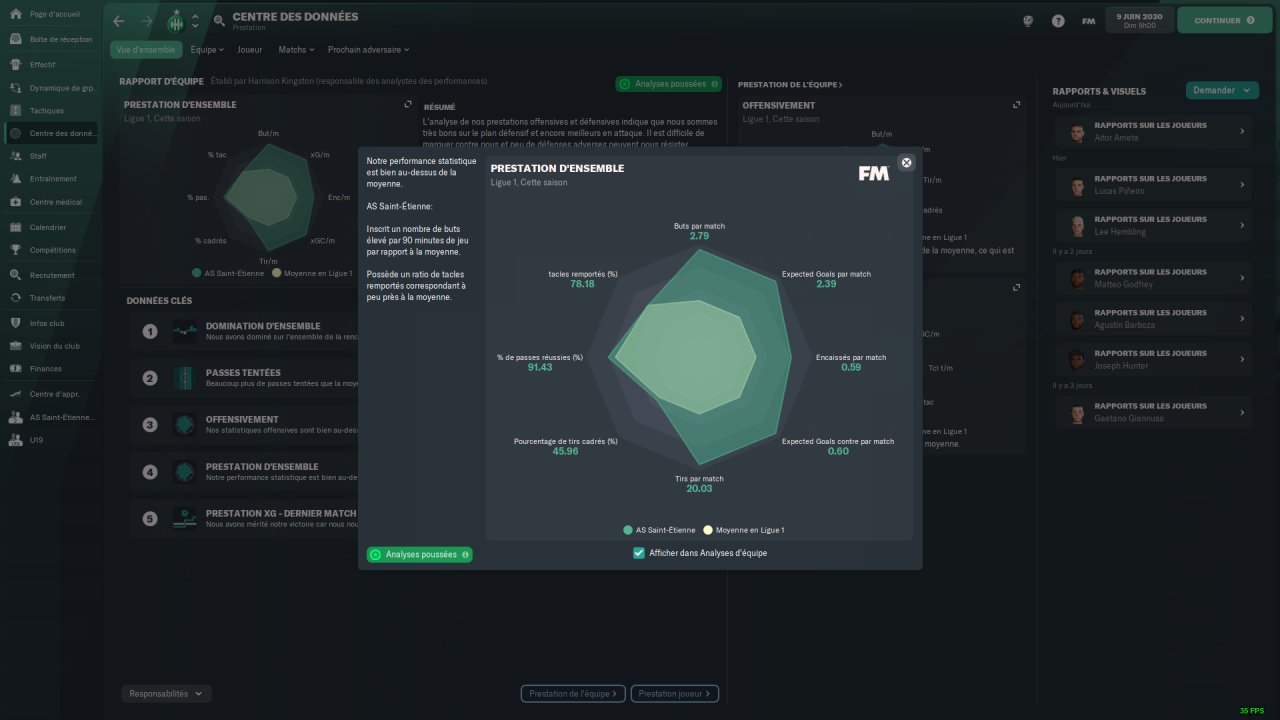Open Vision du club sidebar item
Viewport: 1280px width, 720px height.
(53, 346)
